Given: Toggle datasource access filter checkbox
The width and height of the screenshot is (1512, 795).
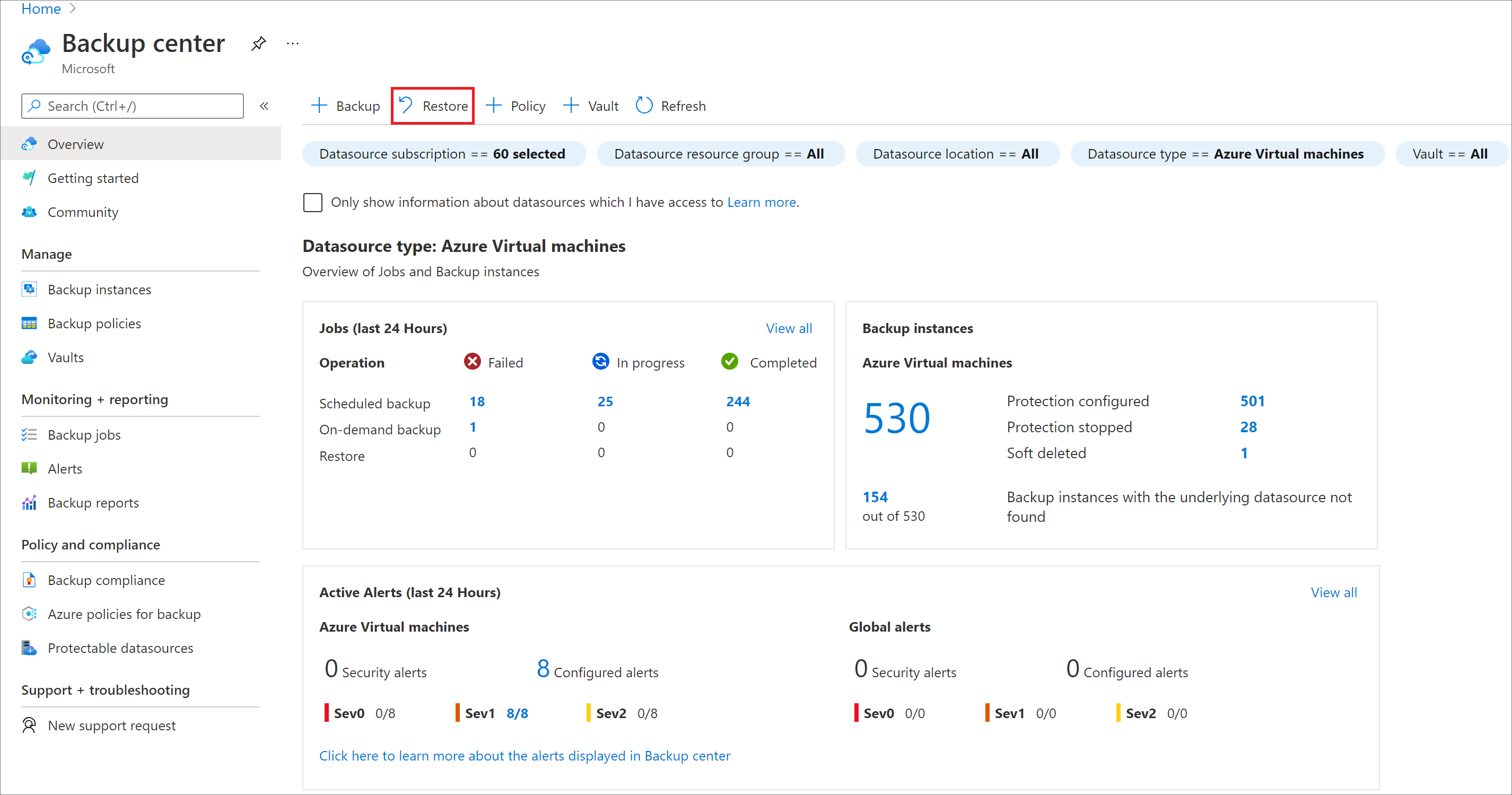Looking at the screenshot, I should pyautogui.click(x=314, y=202).
